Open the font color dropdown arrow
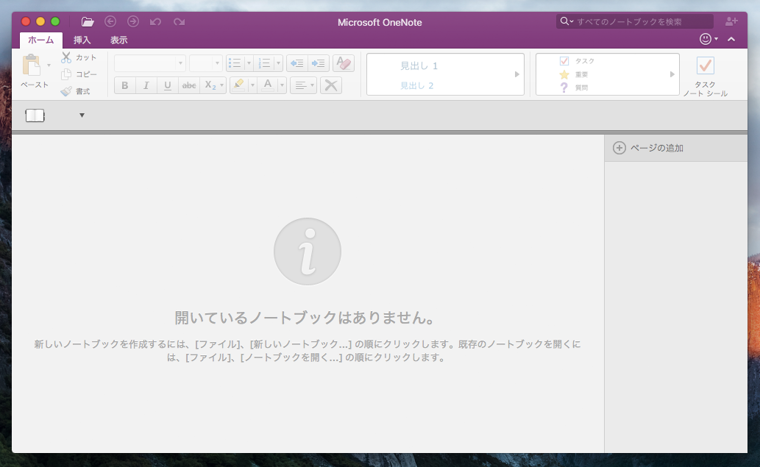This screenshot has height=467, width=760. click(282, 85)
